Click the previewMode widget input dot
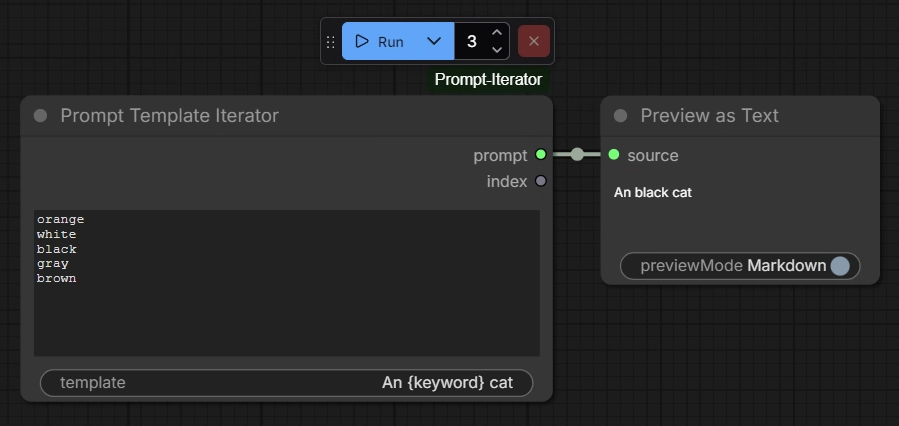Screen dimensions: 899x426 pyautogui.click(x=840, y=266)
